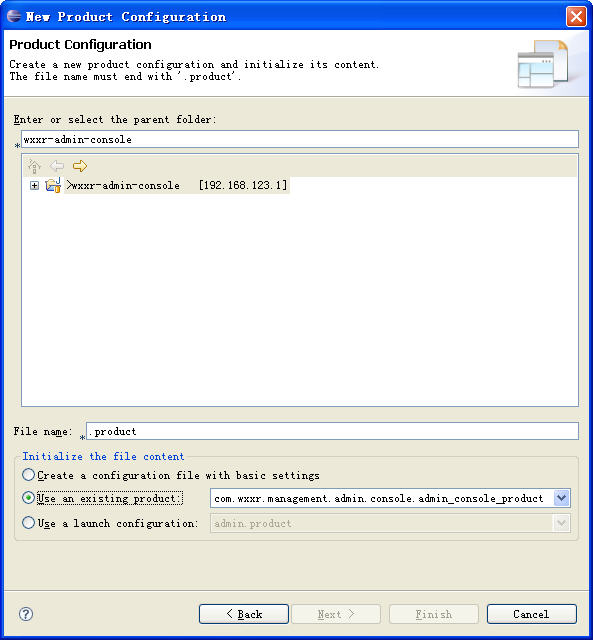This screenshot has width=593, height=640.
Task: Close the New Product Configuration dialog
Action: (x=576, y=17)
